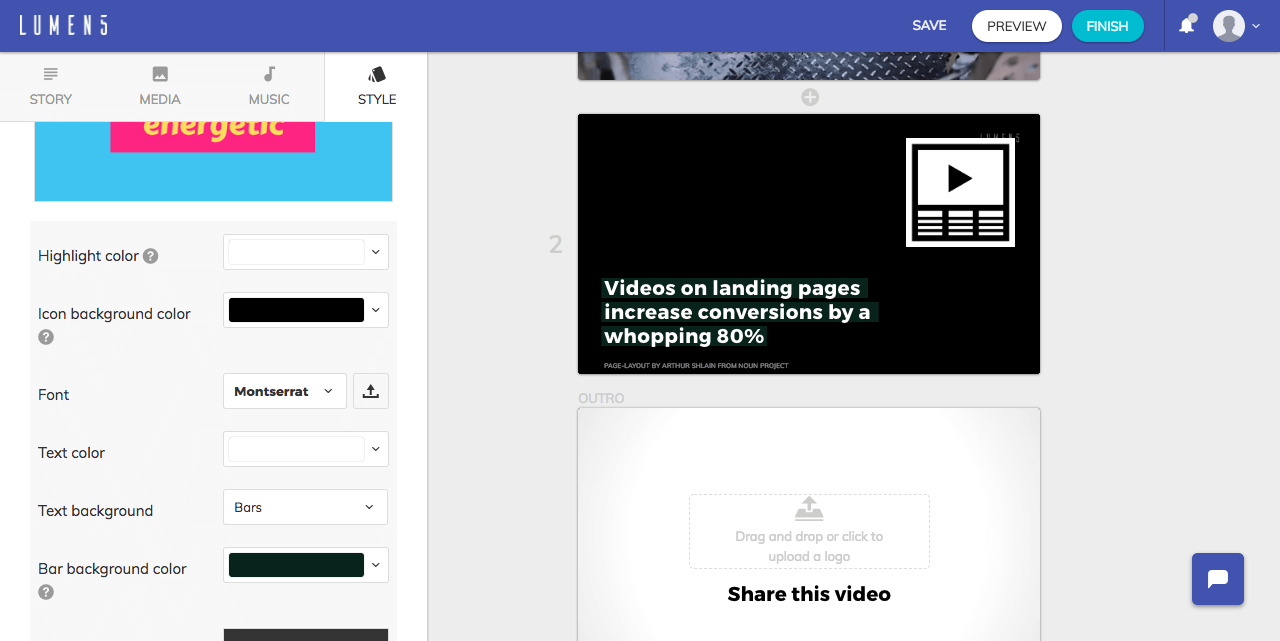Viewport: 1280px width, 641px height.
Task: Expand the Text background Bars dropdown
Action: pos(305,507)
